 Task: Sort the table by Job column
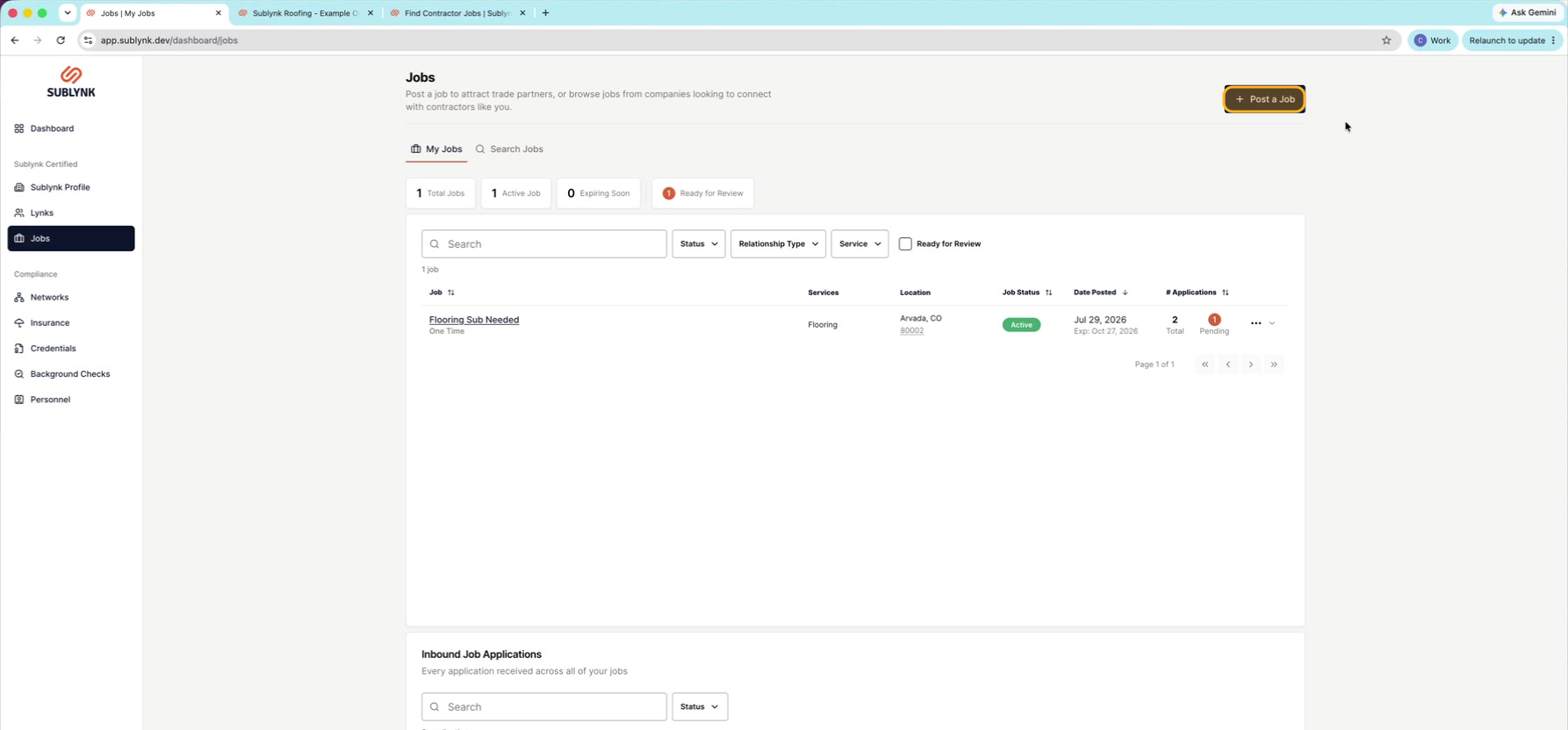442,293
